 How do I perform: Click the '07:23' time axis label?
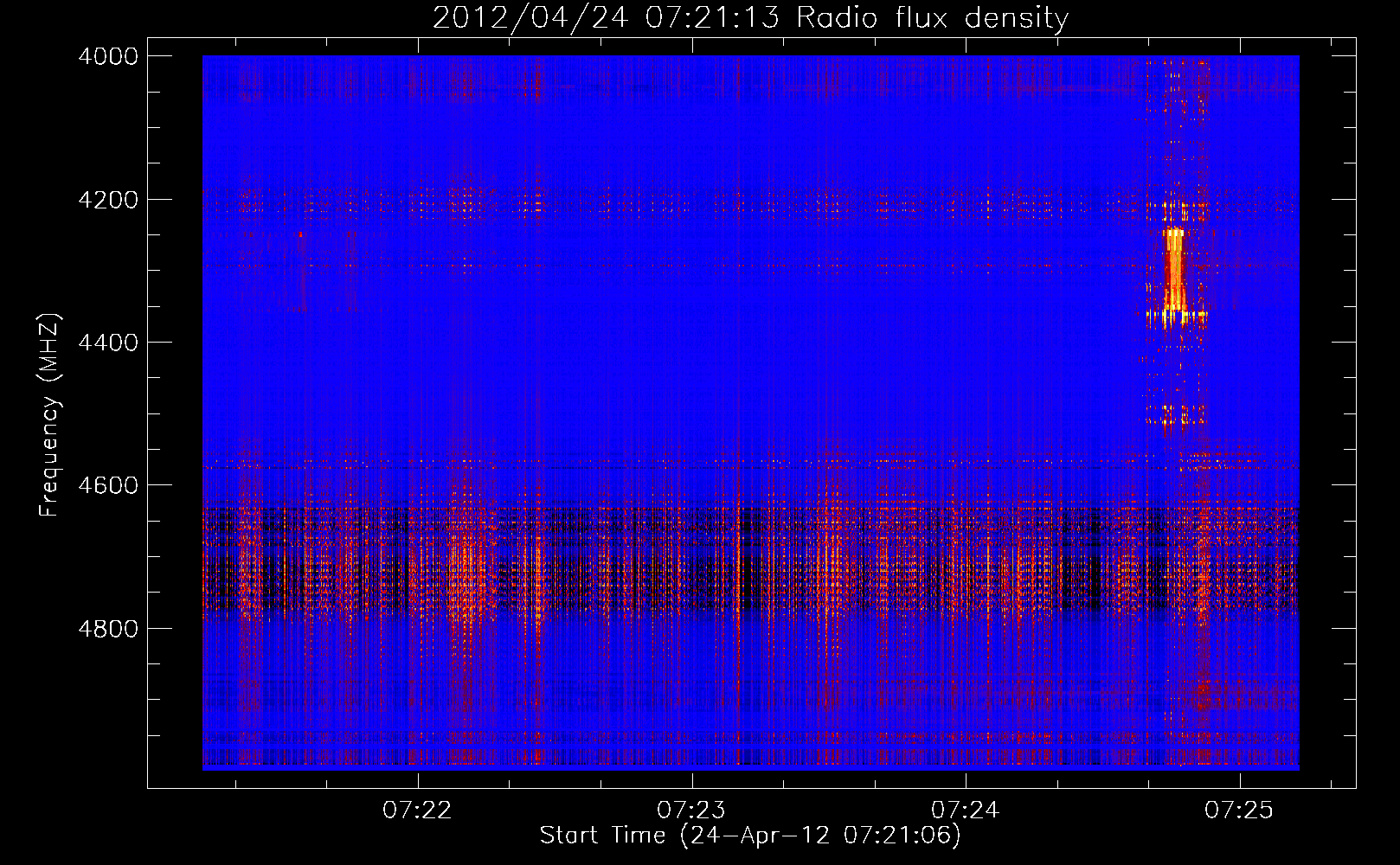(x=691, y=811)
